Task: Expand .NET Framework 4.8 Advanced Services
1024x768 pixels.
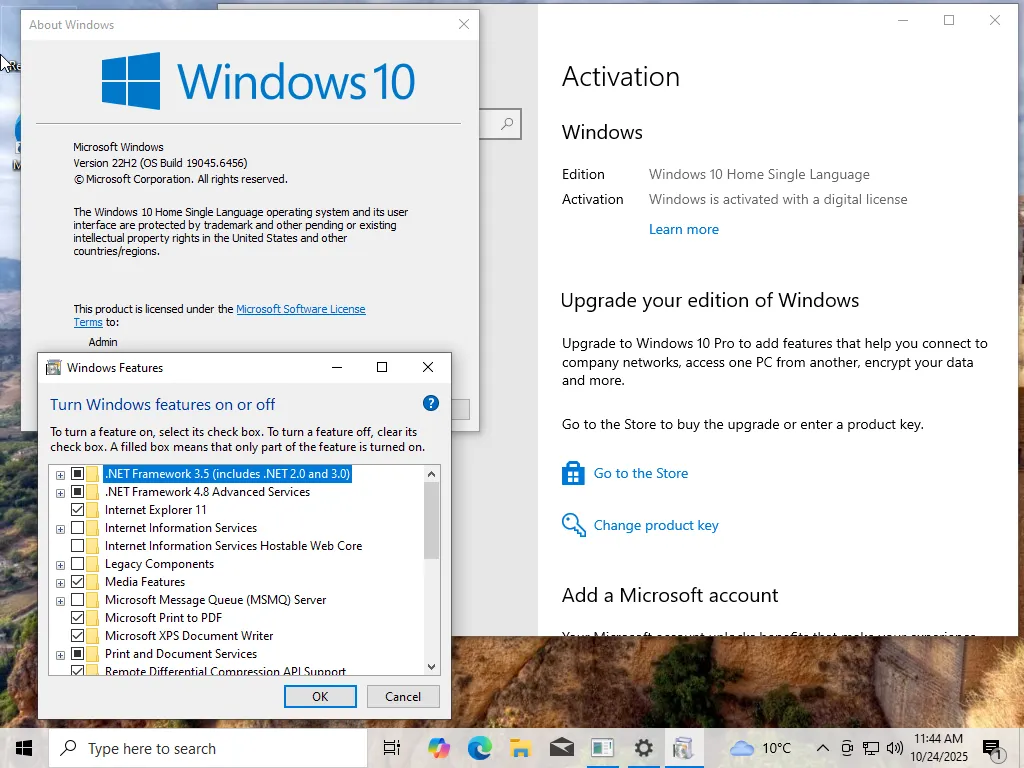Action: [x=60, y=493]
